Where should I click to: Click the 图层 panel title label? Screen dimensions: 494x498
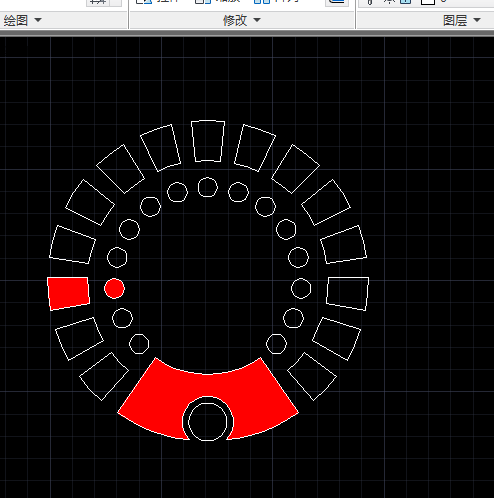tap(455, 21)
